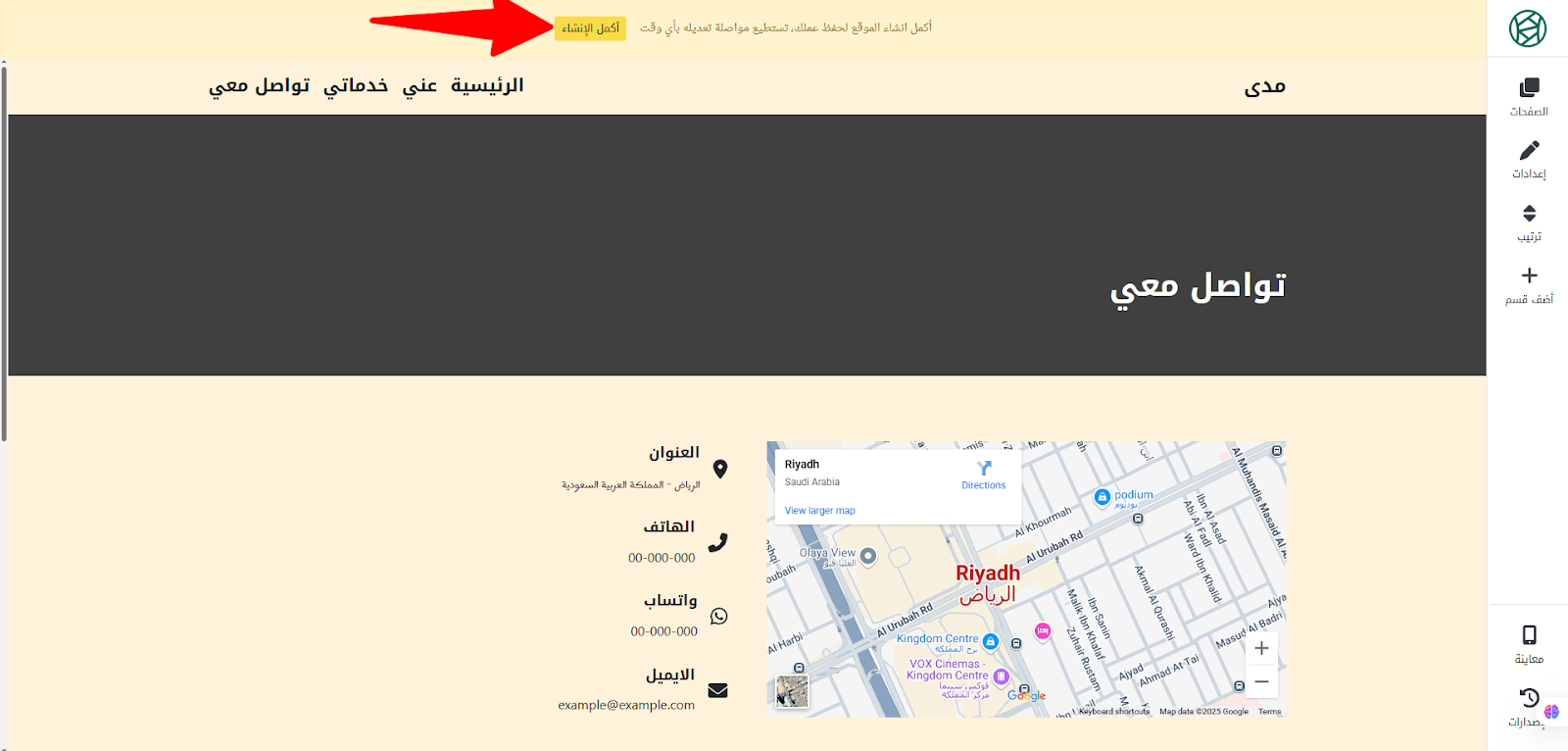The image size is (1568, 751).
Task: Click the page vertical scrollbar
Action: pyautogui.click(x=4, y=251)
